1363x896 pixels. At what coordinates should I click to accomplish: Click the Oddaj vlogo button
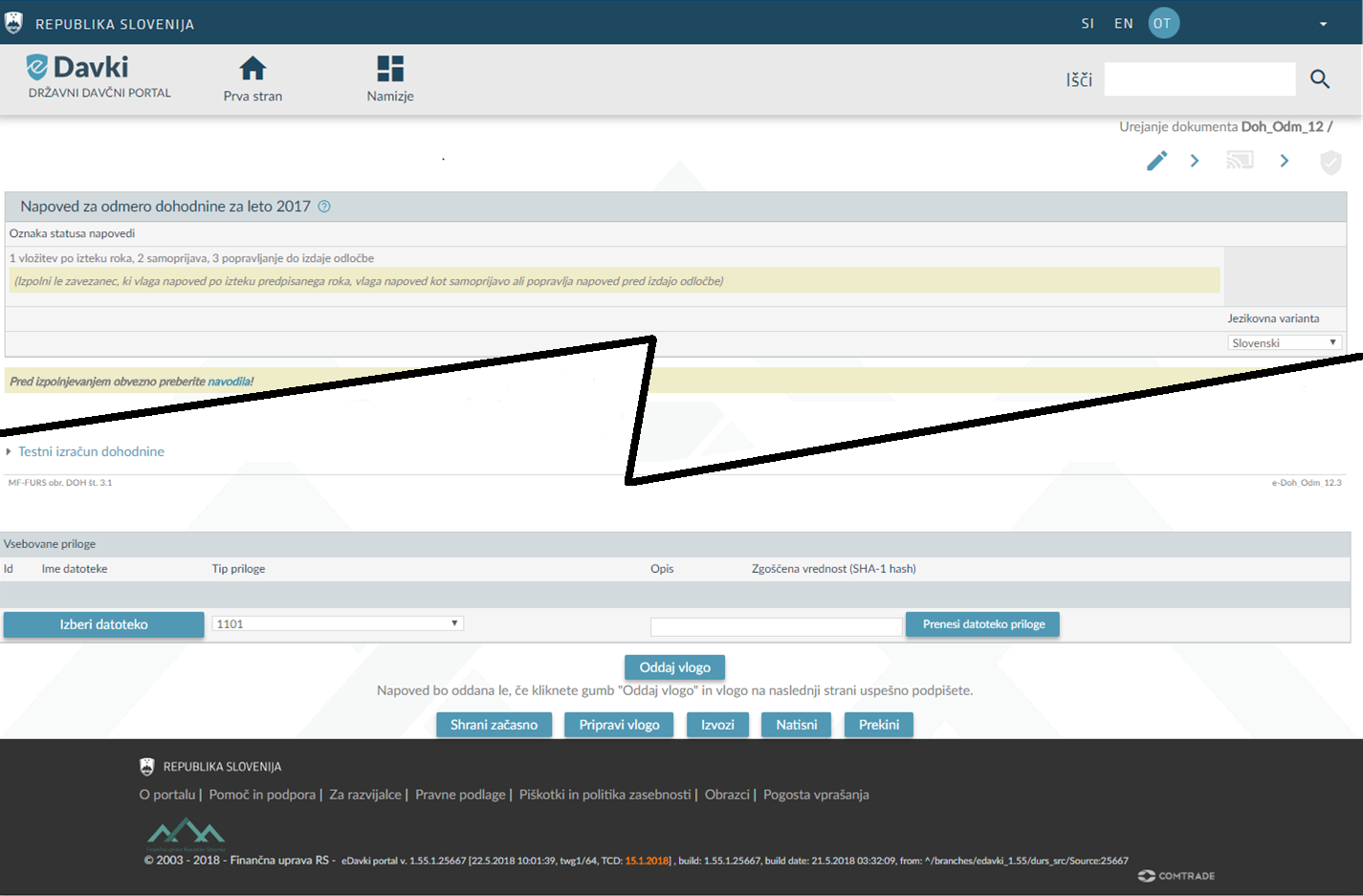(674, 667)
